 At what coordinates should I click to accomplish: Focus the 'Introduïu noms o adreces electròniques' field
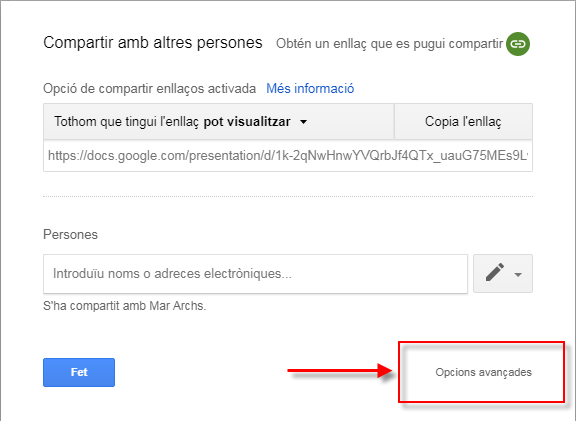[x=255, y=274]
